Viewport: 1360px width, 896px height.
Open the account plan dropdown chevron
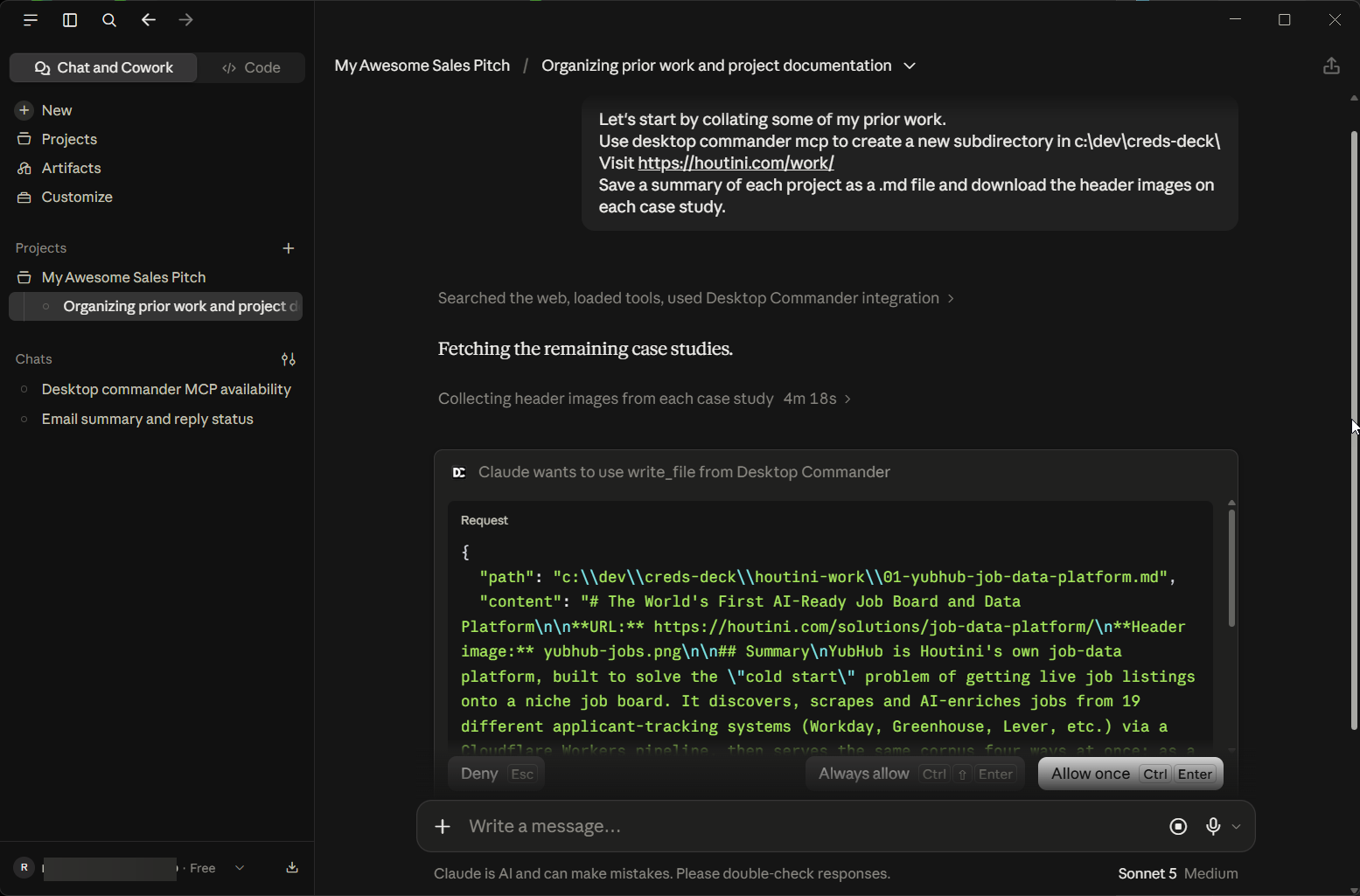click(x=239, y=868)
